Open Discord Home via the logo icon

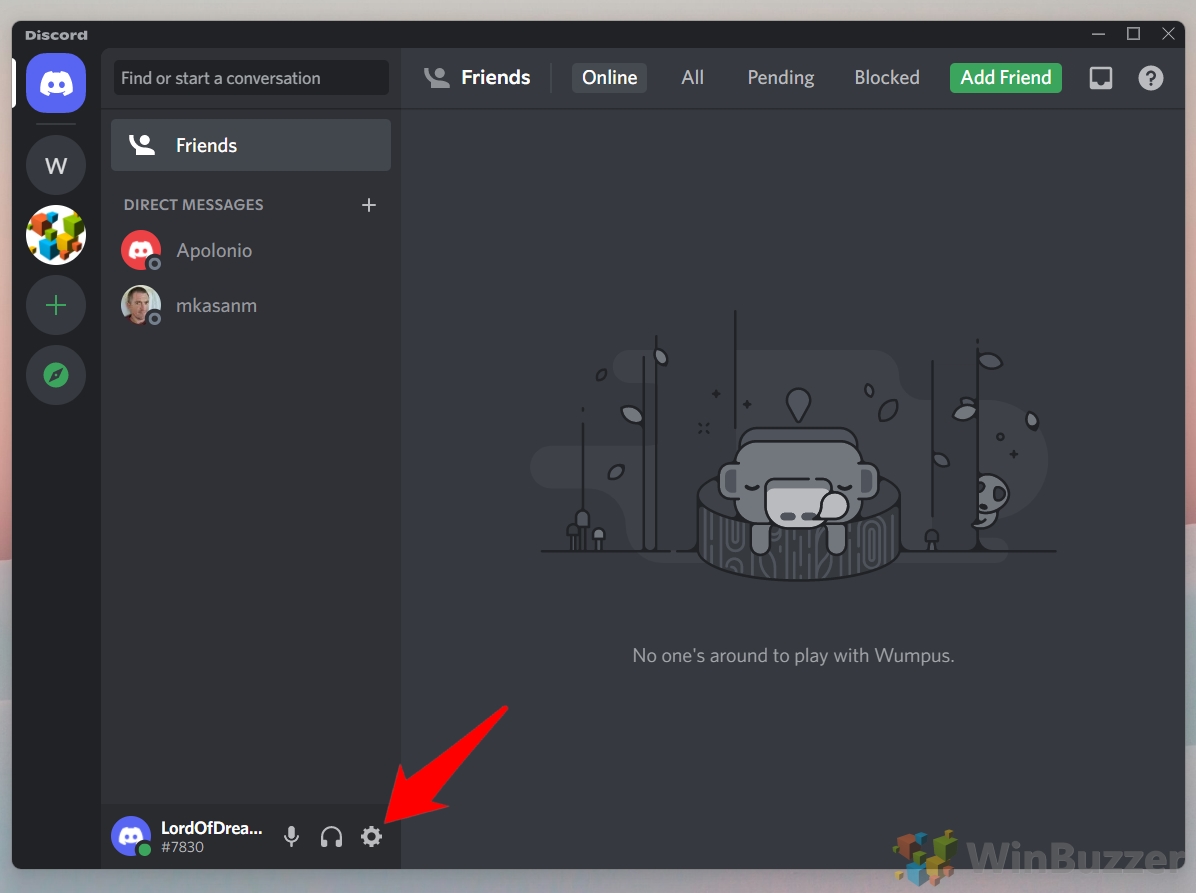tap(56, 83)
